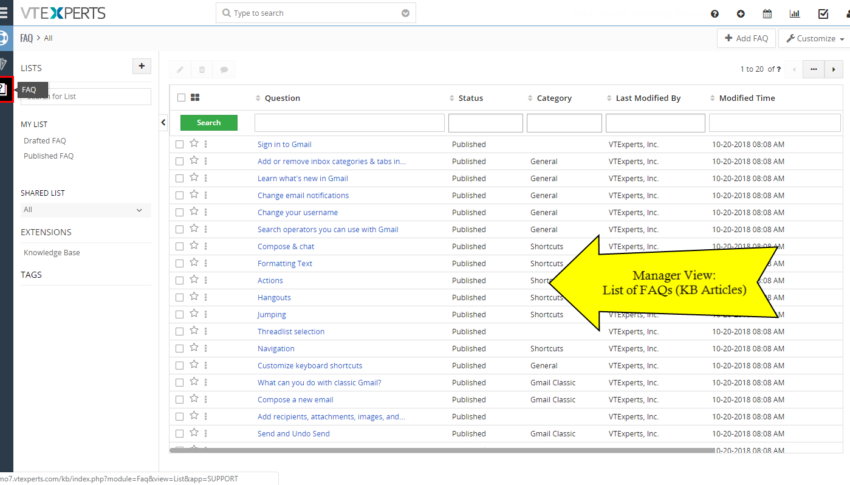Add a new list with plus button
The width and height of the screenshot is (850, 485).
(x=141, y=66)
